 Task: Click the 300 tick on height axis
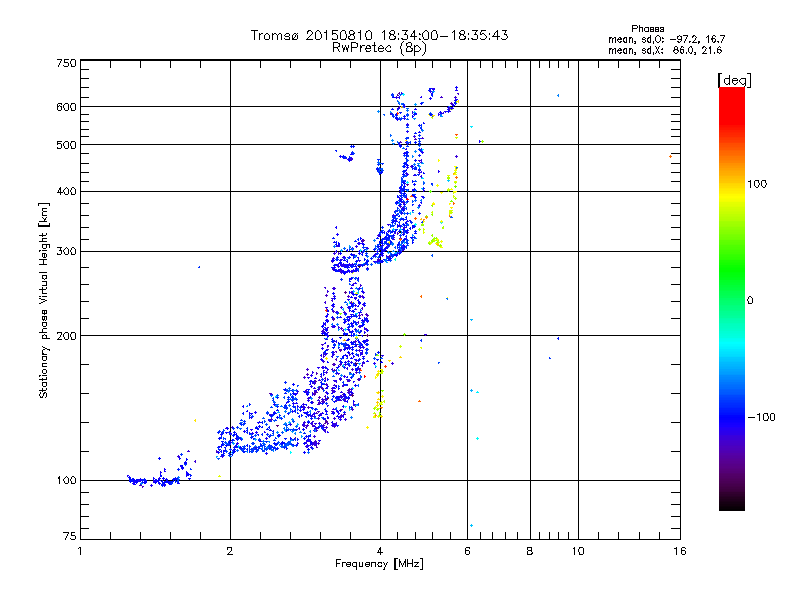click(x=66, y=251)
